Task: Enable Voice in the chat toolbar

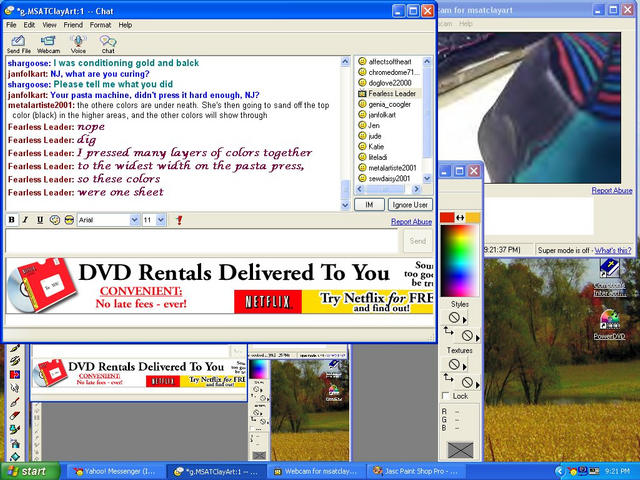Action: click(x=78, y=44)
